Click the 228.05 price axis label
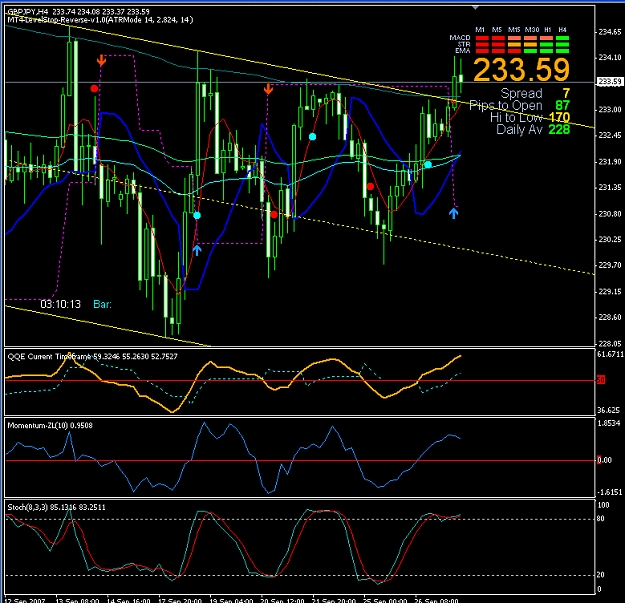Screen dimensions: 625x603 pos(609,344)
